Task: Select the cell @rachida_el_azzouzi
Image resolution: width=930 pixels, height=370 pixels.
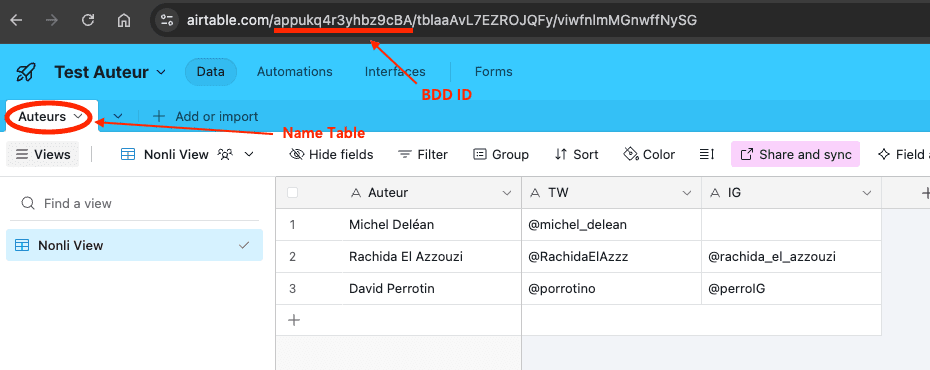Action: click(x=791, y=257)
